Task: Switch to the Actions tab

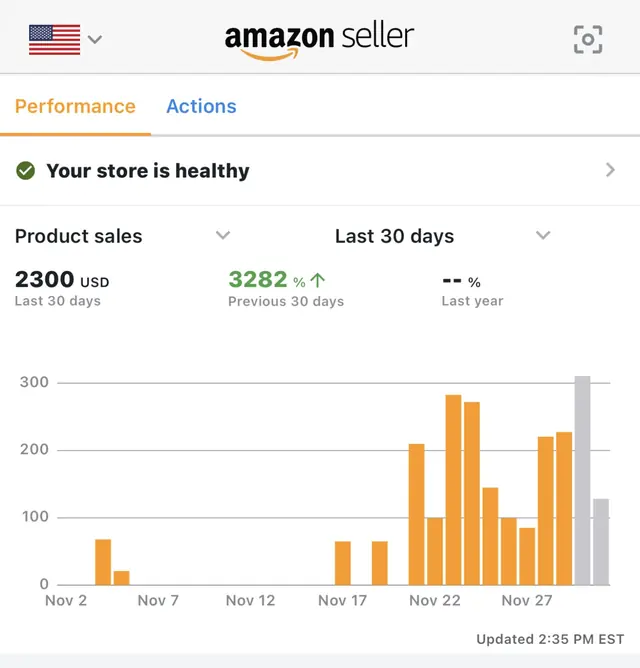Action: 201,107
